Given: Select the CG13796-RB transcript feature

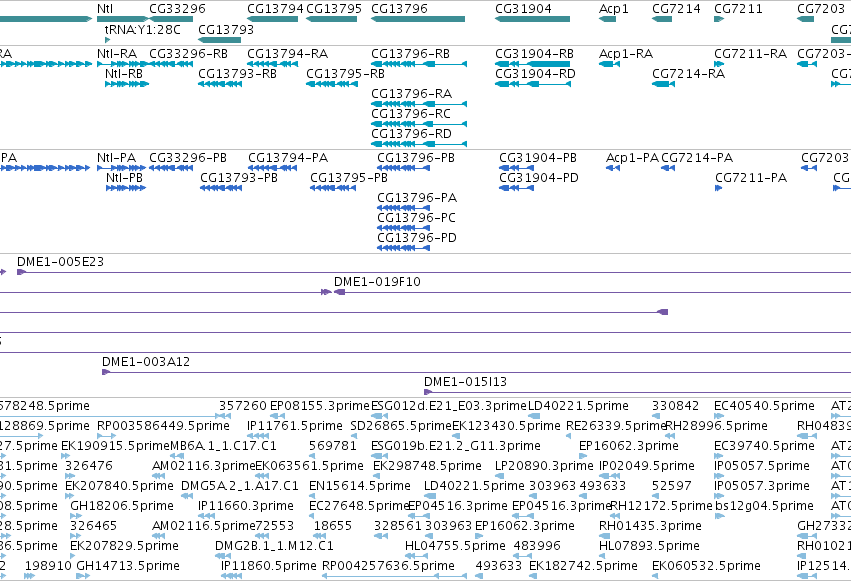Looking at the screenshot, I should (x=419, y=64).
